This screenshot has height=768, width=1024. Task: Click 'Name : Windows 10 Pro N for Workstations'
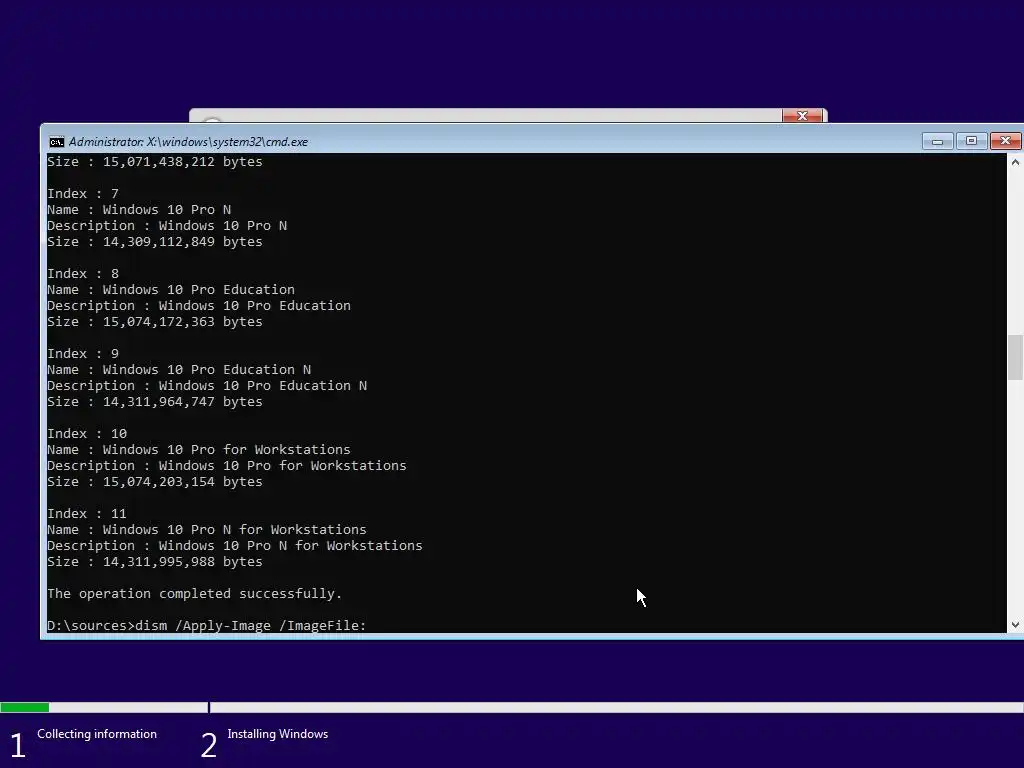pos(207,530)
